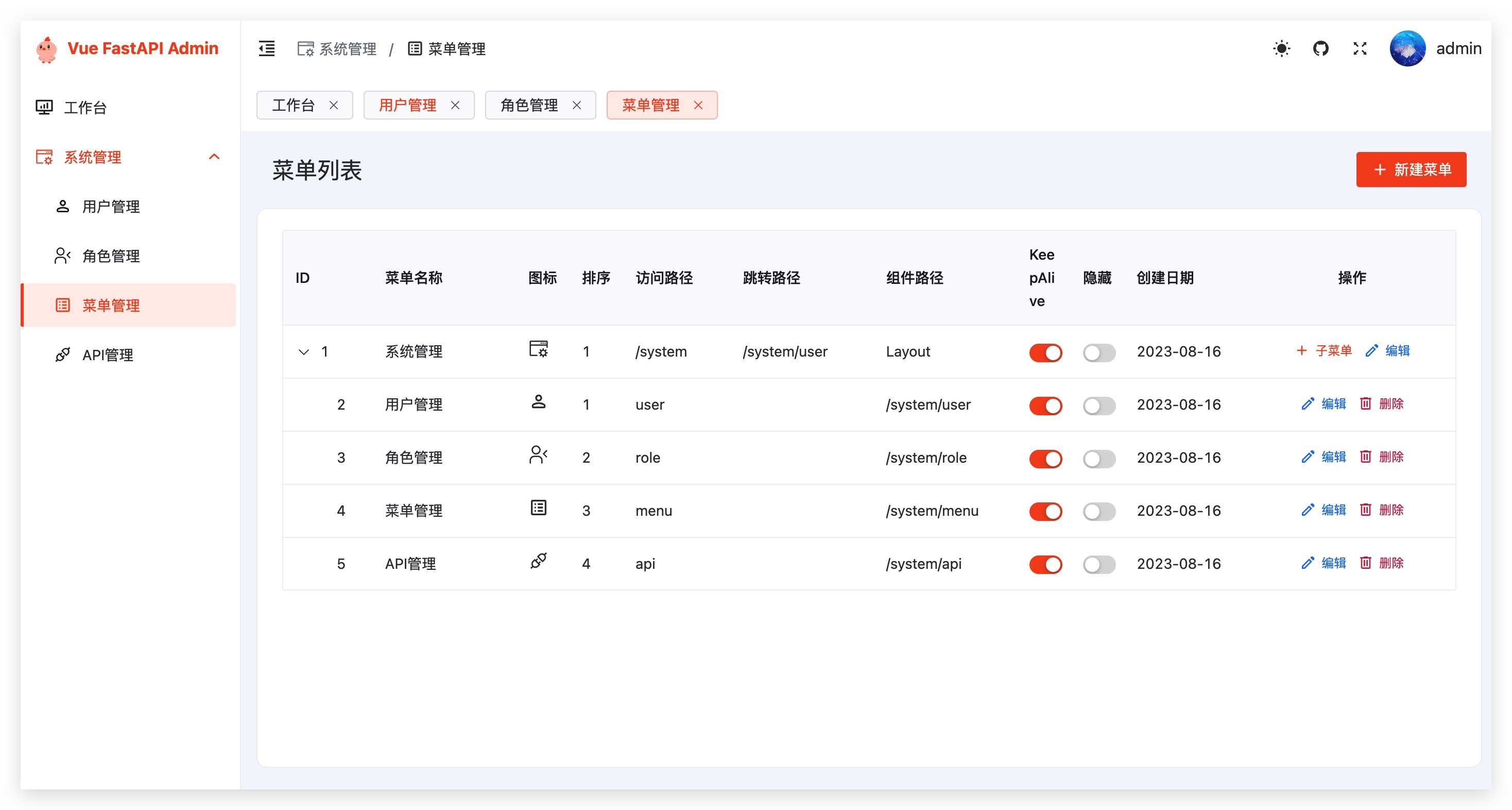
Task: Collapse the 系统管理 tree row chevron
Action: tap(303, 352)
